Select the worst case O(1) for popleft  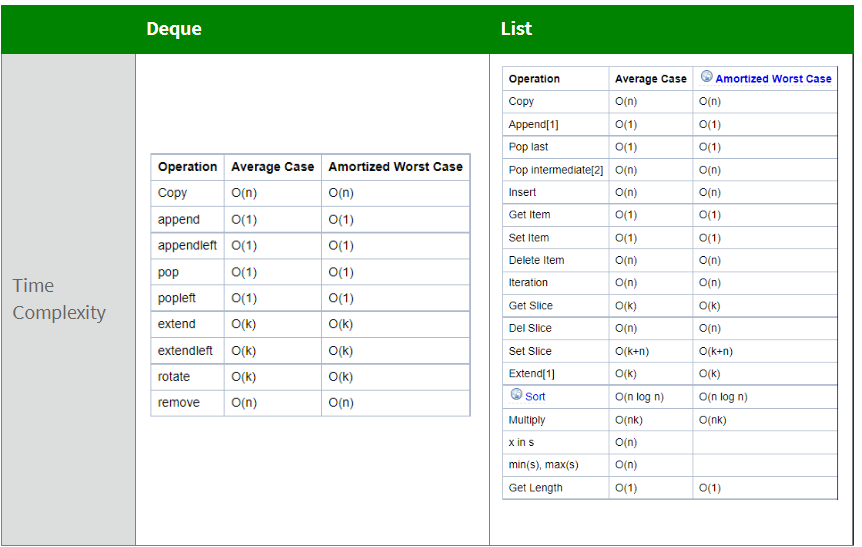[x=341, y=299]
